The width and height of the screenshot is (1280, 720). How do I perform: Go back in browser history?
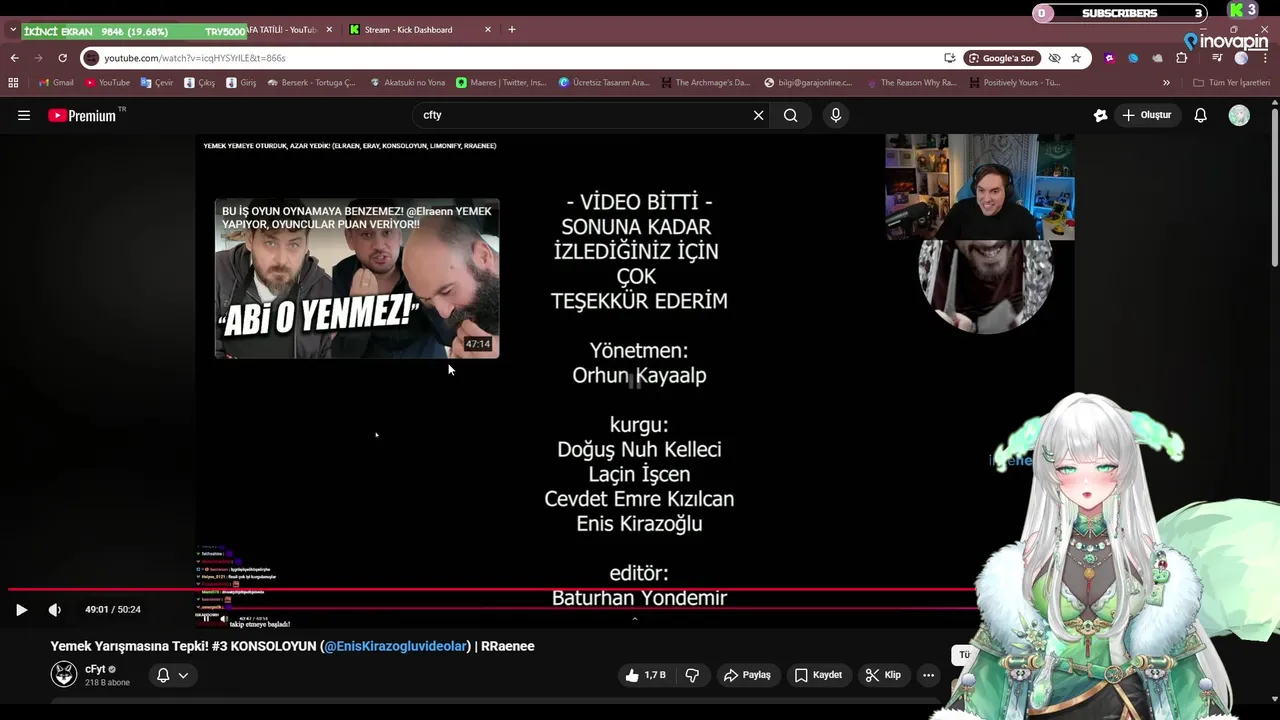[x=14, y=58]
